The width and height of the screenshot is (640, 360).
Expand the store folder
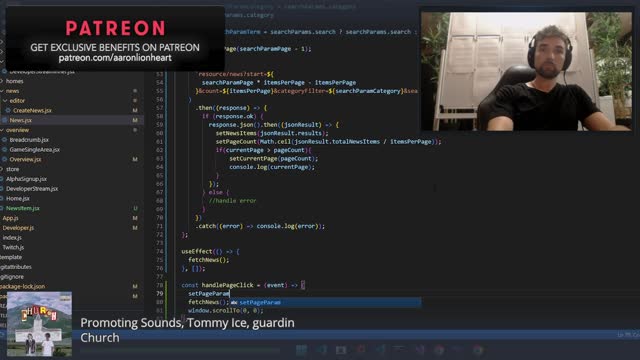pos(2,169)
